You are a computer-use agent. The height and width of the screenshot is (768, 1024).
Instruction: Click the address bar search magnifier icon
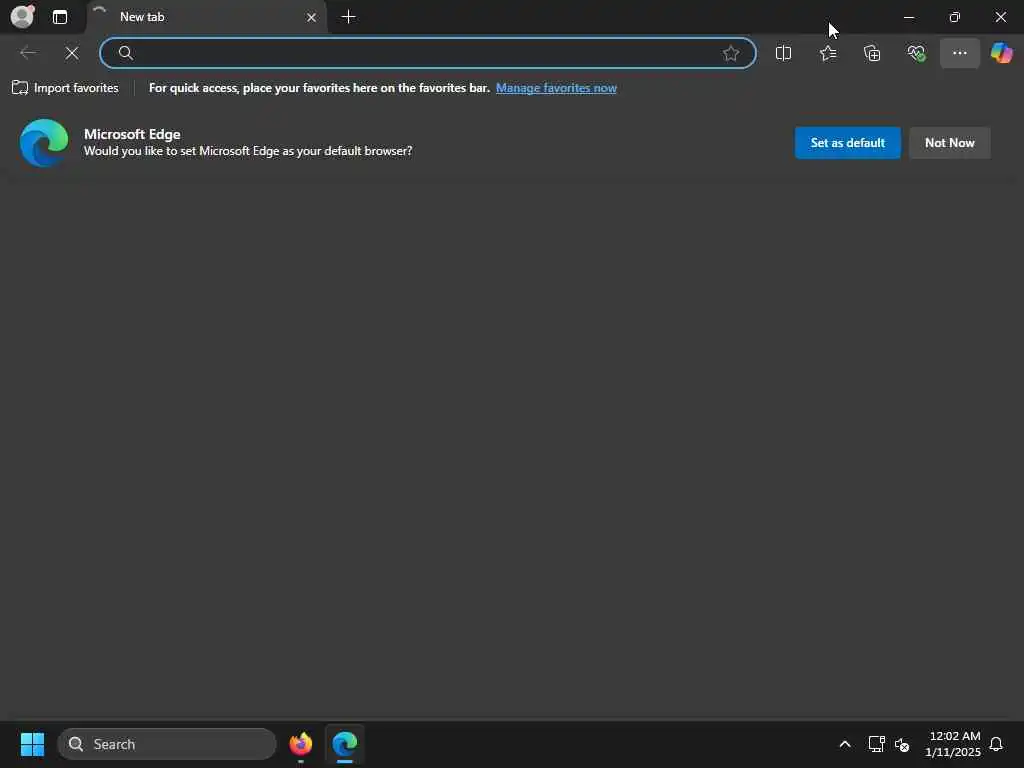click(x=125, y=53)
